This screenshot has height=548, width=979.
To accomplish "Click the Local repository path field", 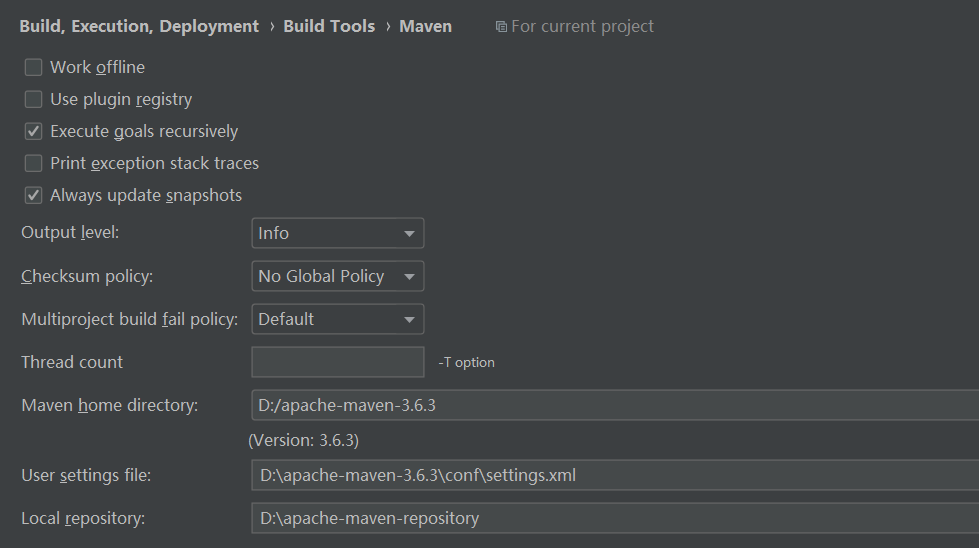I will [x=615, y=518].
